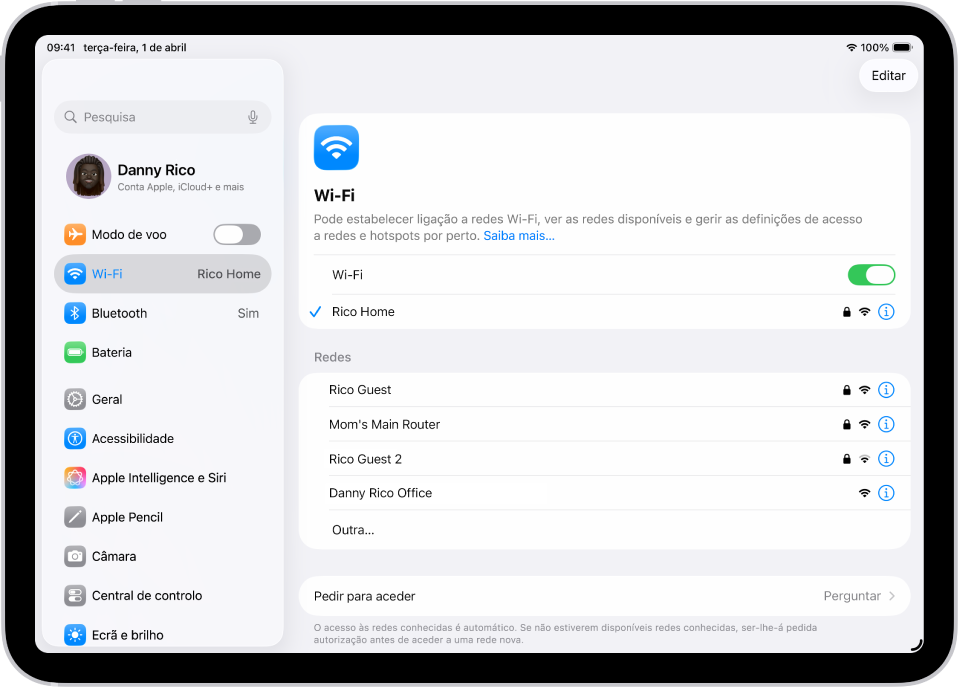The image size is (960, 692).
Task: Open info for Rico Home network
Action: [x=886, y=312]
